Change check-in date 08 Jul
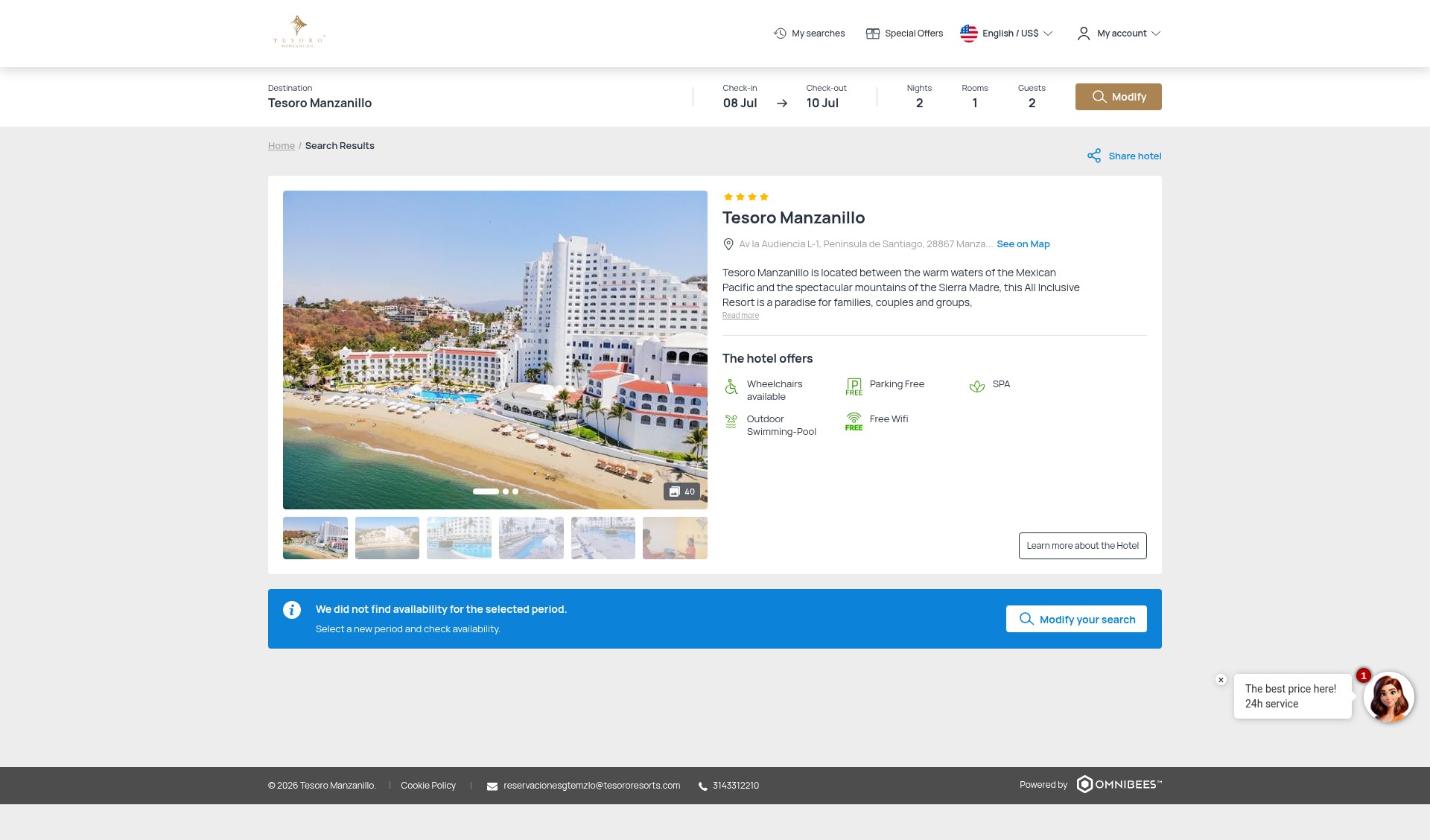Image resolution: width=1430 pixels, height=840 pixels. pyautogui.click(x=740, y=97)
